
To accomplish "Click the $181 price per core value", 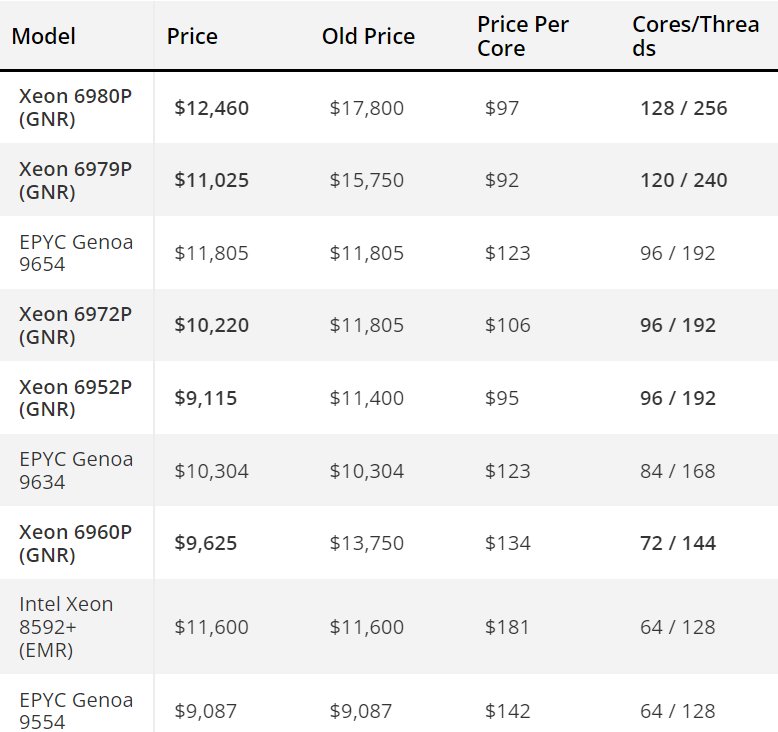I will tap(507, 627).
